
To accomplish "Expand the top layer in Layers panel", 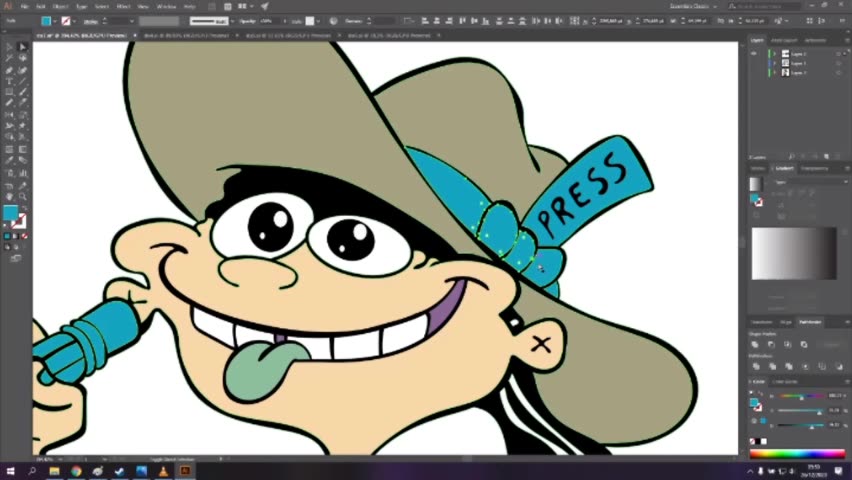I will tap(775, 54).
